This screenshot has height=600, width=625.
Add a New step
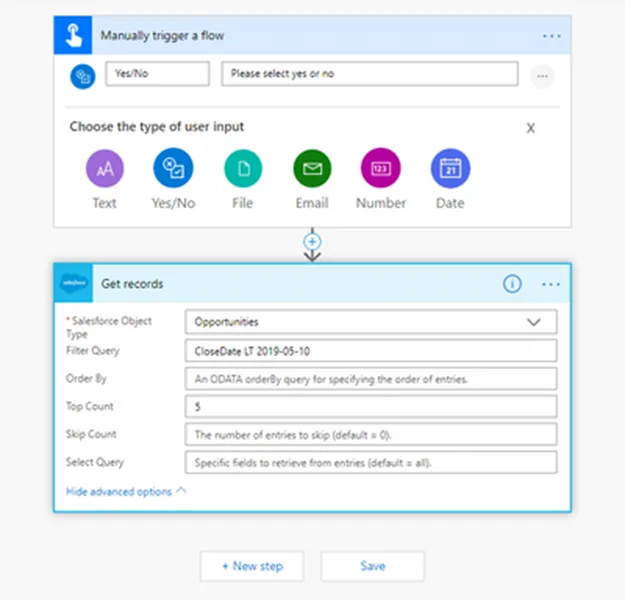(x=252, y=566)
